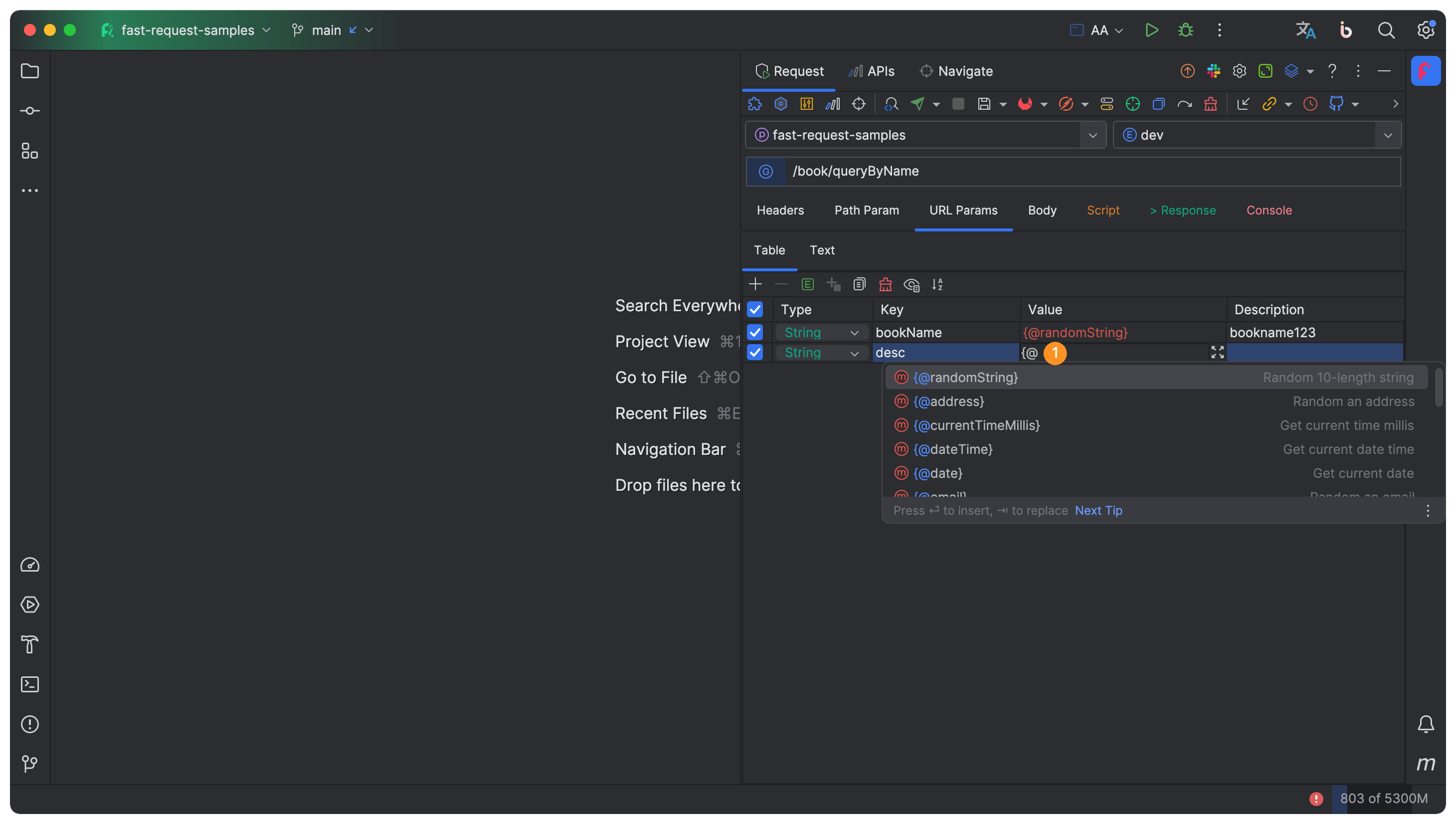The height and width of the screenshot is (824, 1456).
Task: Open the Terminal tool window
Action: (x=29, y=684)
